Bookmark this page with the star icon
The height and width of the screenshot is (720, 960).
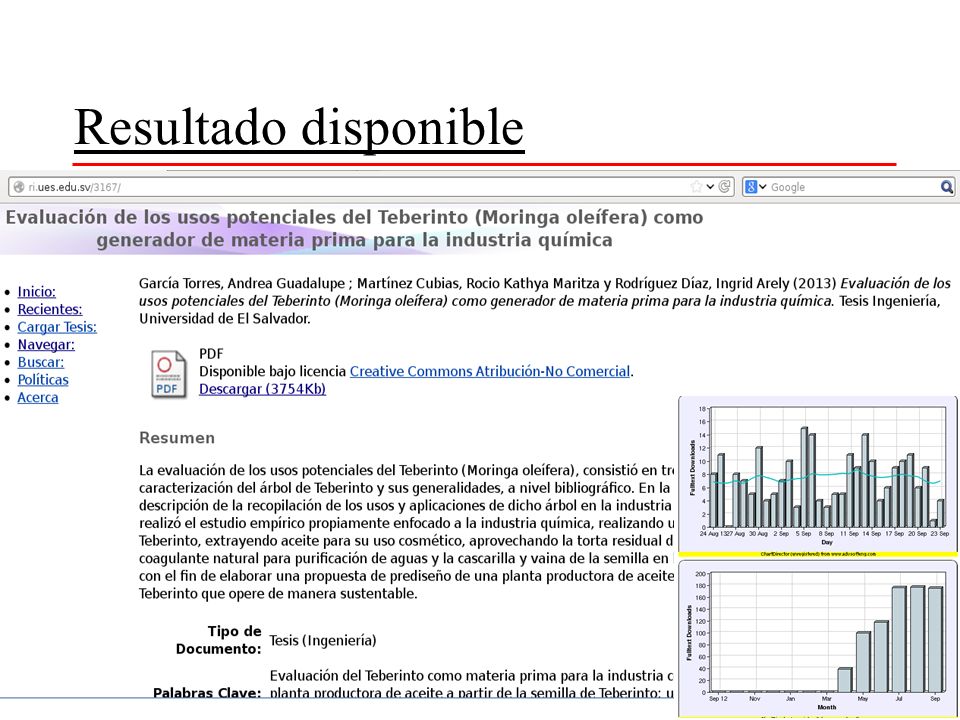[x=696, y=187]
